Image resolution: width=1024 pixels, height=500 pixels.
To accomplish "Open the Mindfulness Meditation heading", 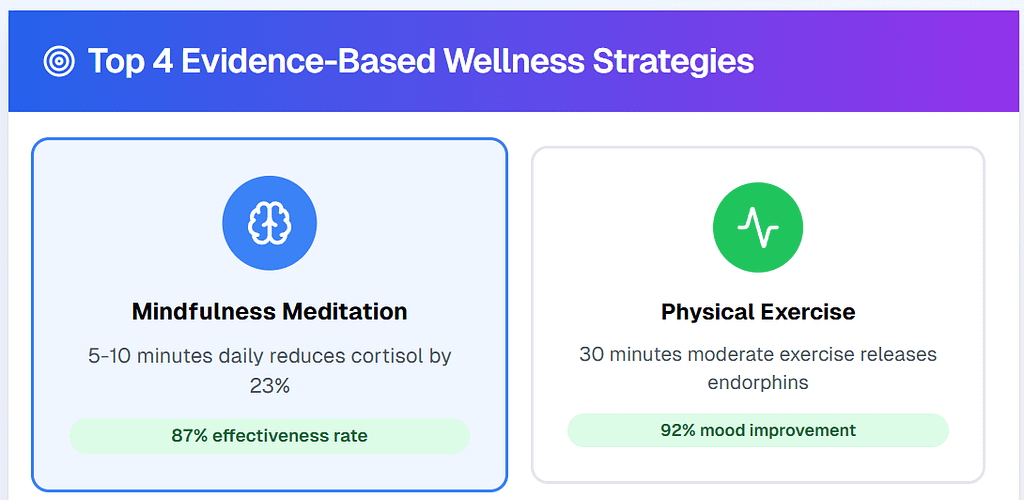I will 269,311.
